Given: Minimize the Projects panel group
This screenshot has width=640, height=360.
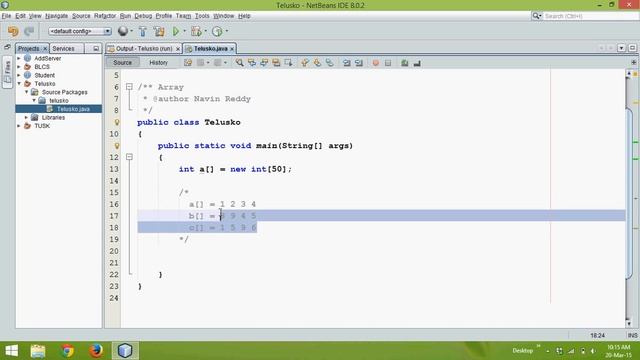Looking at the screenshot, I should [x=96, y=49].
